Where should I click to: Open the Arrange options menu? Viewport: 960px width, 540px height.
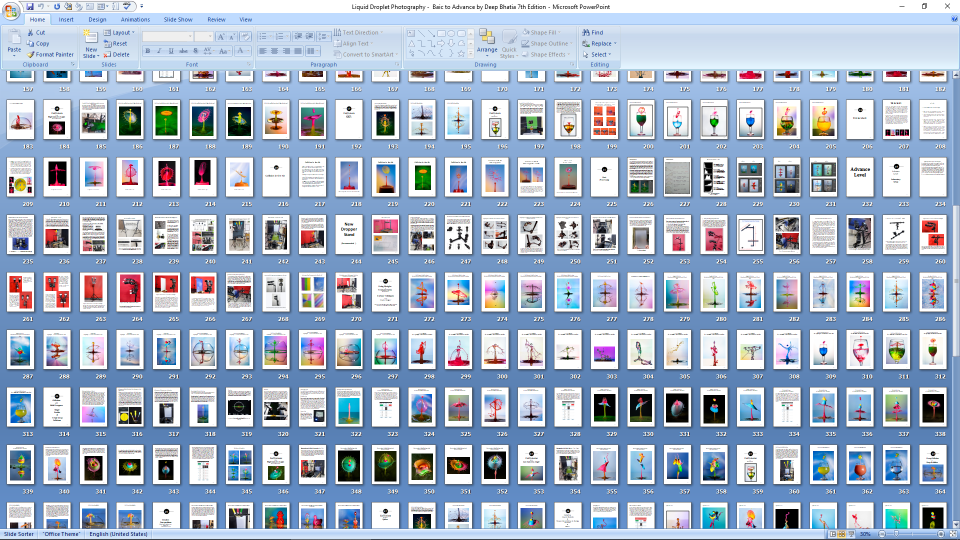click(487, 43)
